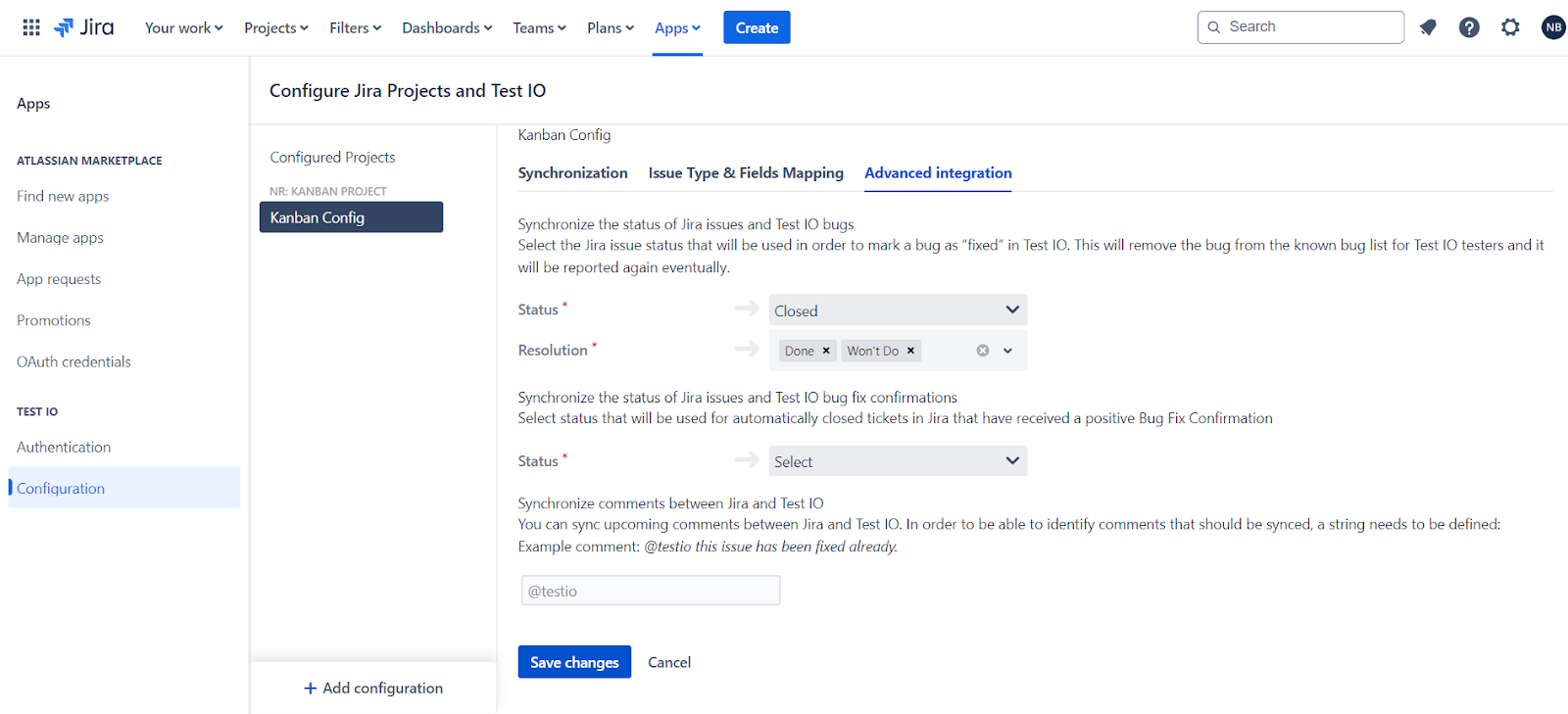Open the notifications bell icon

click(x=1428, y=27)
